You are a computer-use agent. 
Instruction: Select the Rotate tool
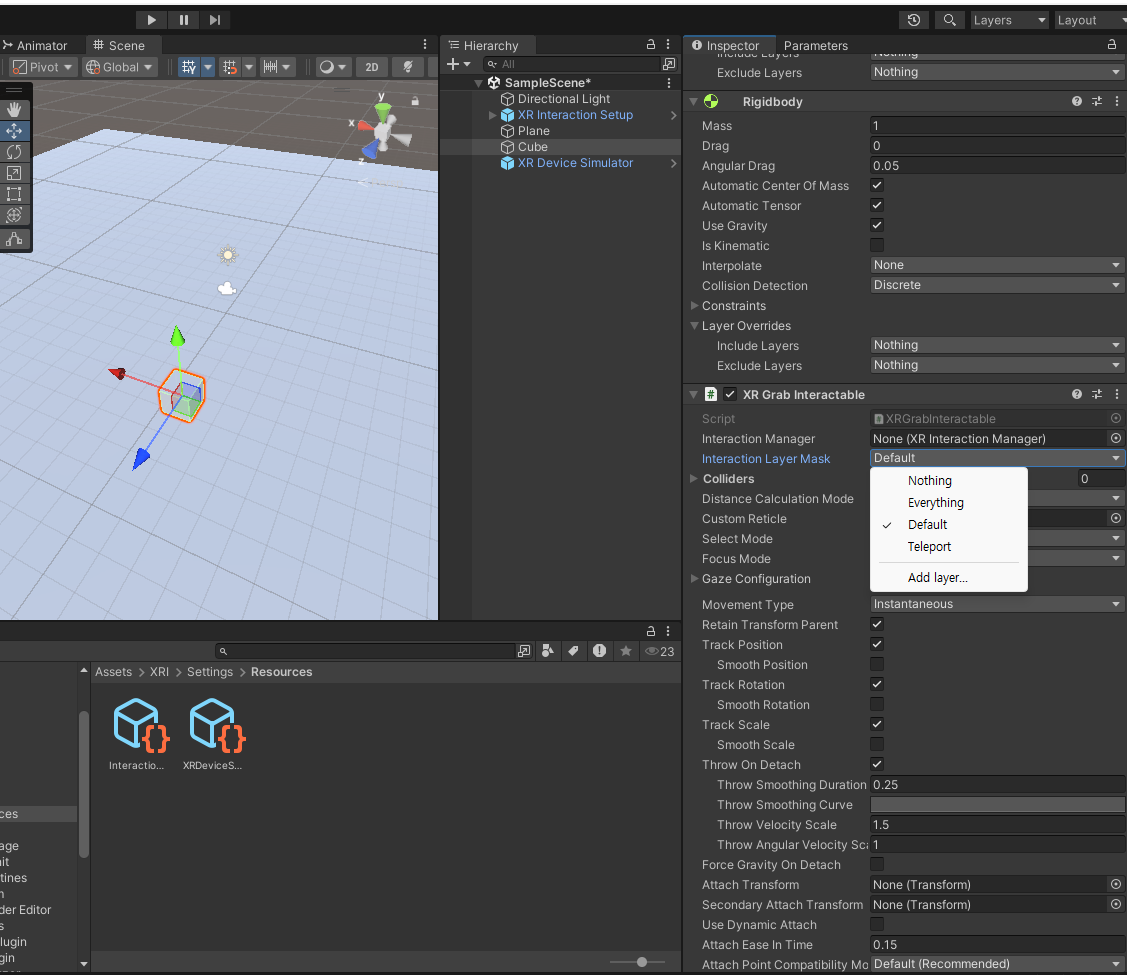click(x=14, y=152)
